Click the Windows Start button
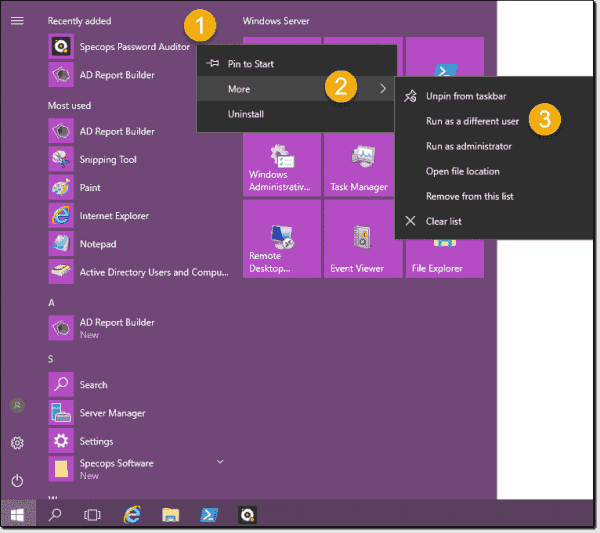 click(x=17, y=514)
